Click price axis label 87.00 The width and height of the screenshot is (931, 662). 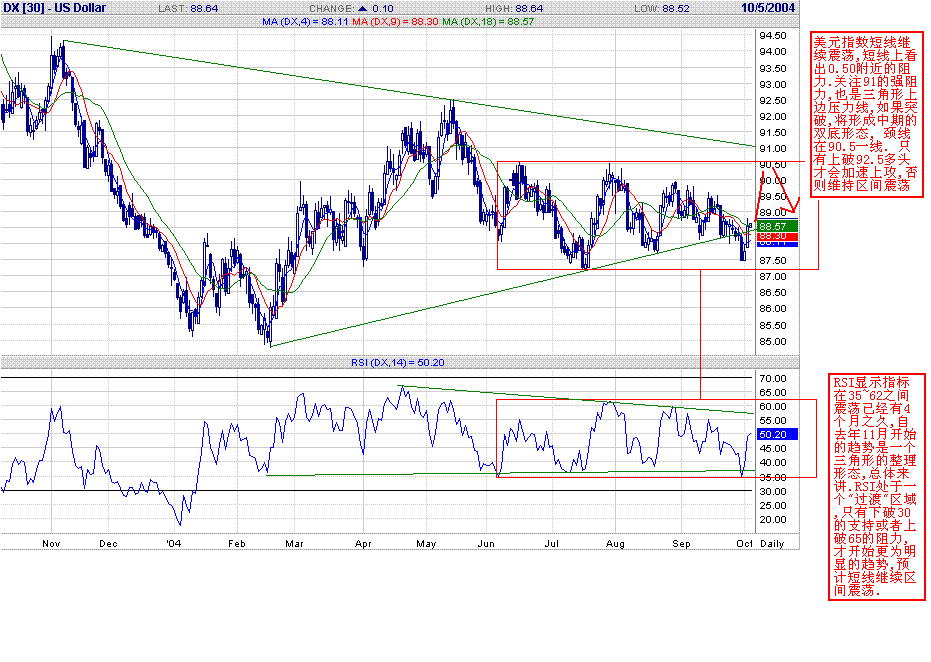772,277
